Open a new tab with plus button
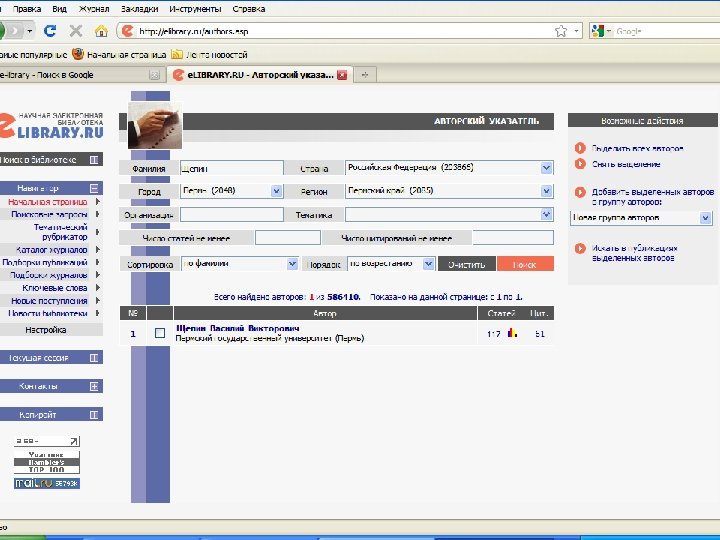 pos(365,75)
